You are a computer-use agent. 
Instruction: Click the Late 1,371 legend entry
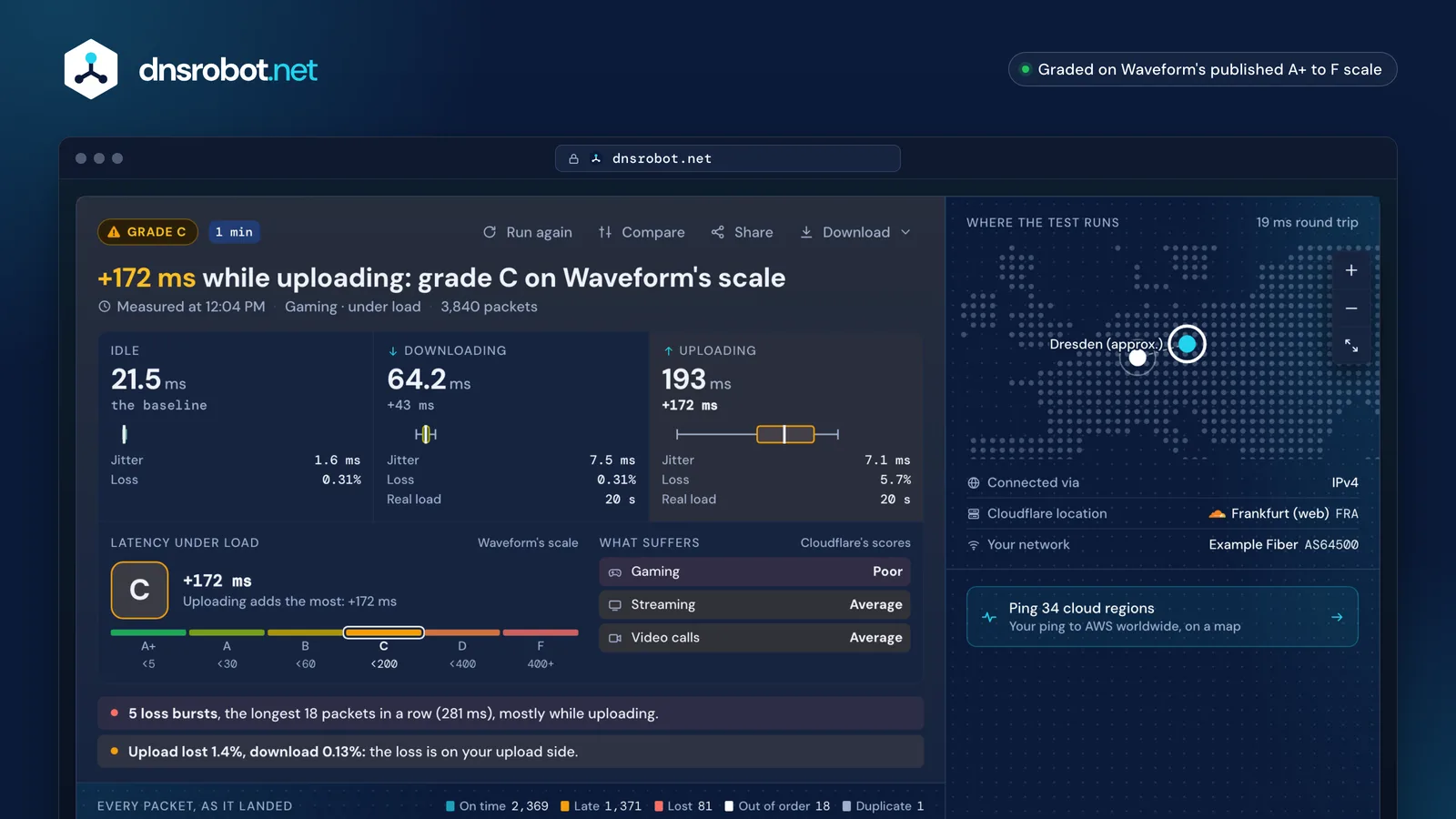(x=601, y=806)
